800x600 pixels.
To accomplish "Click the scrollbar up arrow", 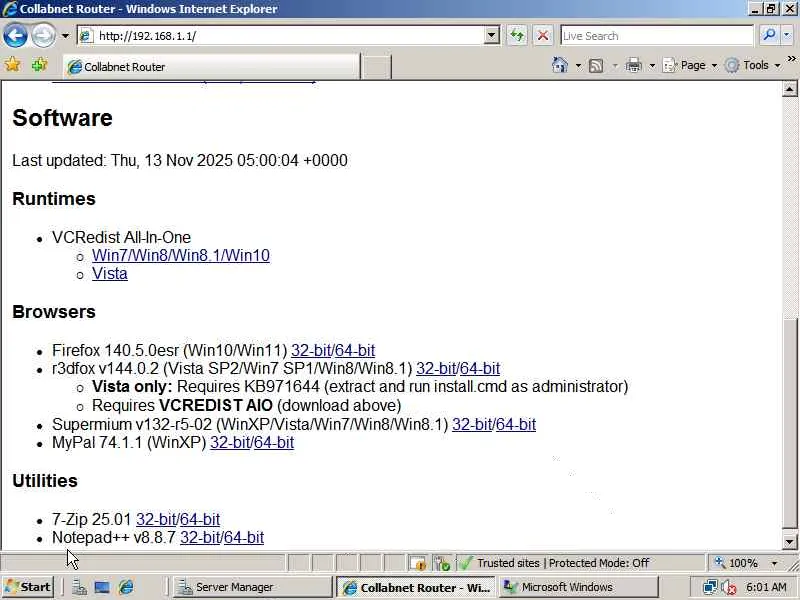I will 789,89.
